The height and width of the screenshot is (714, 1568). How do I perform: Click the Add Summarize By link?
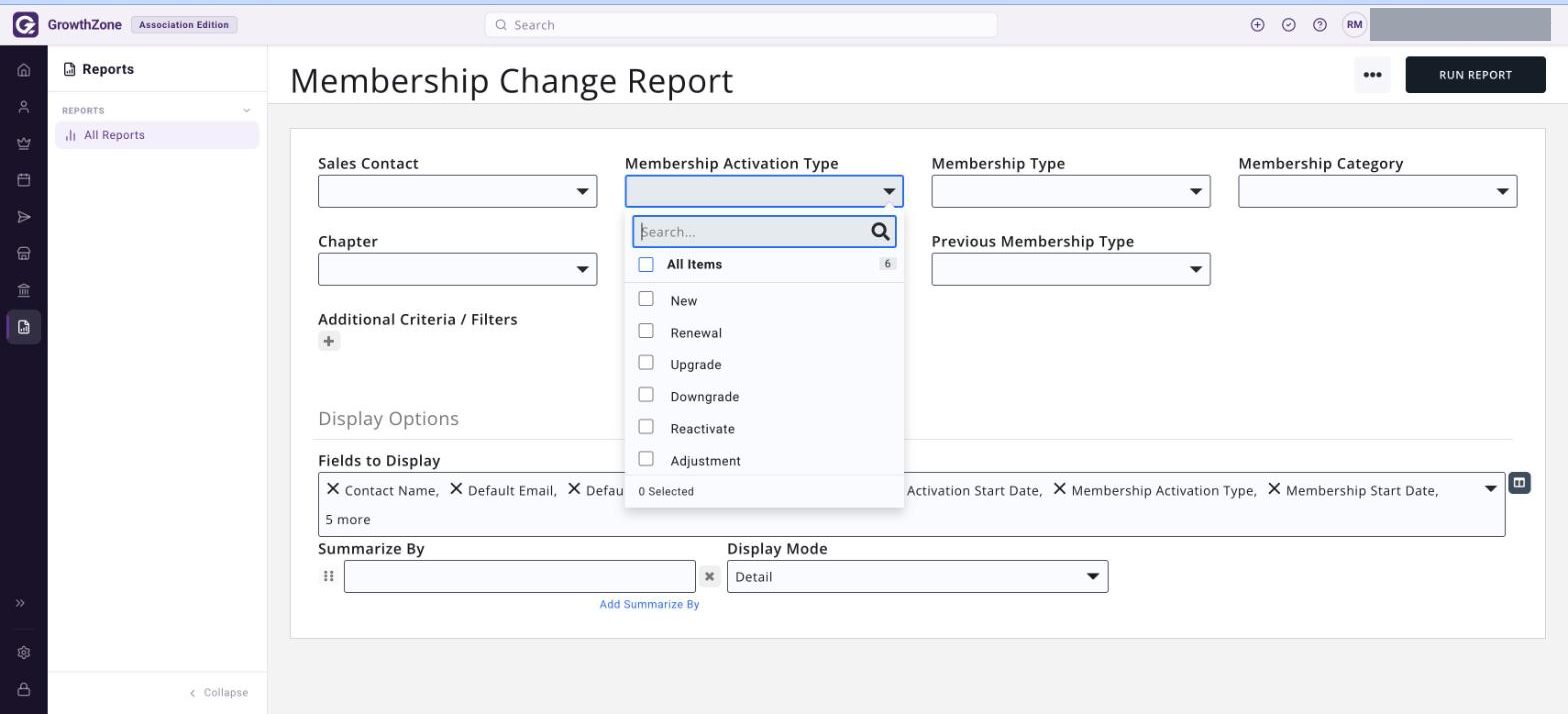pos(649,604)
